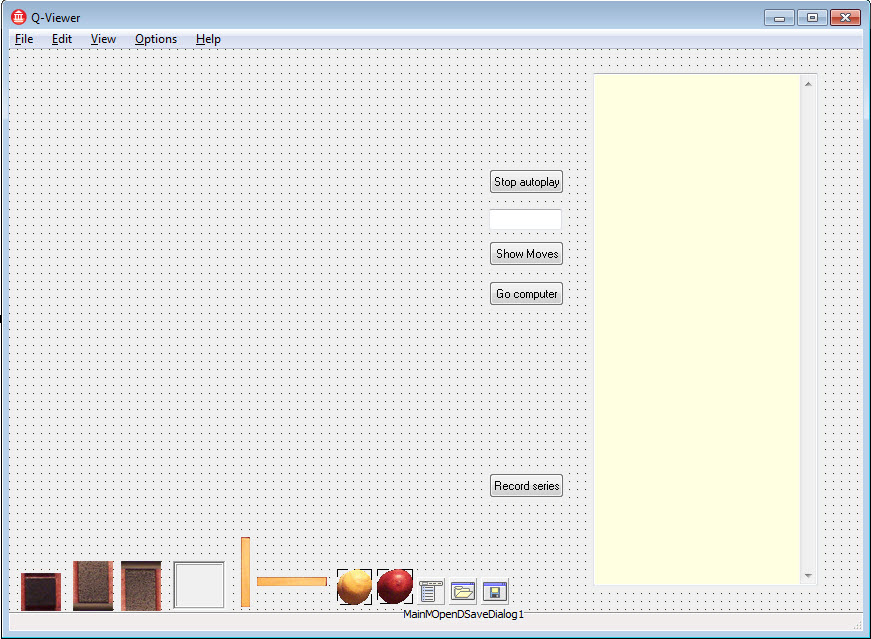The width and height of the screenshot is (871, 639).
Task: Click the Q-Viewer icon in the title bar
Action: tap(17, 17)
